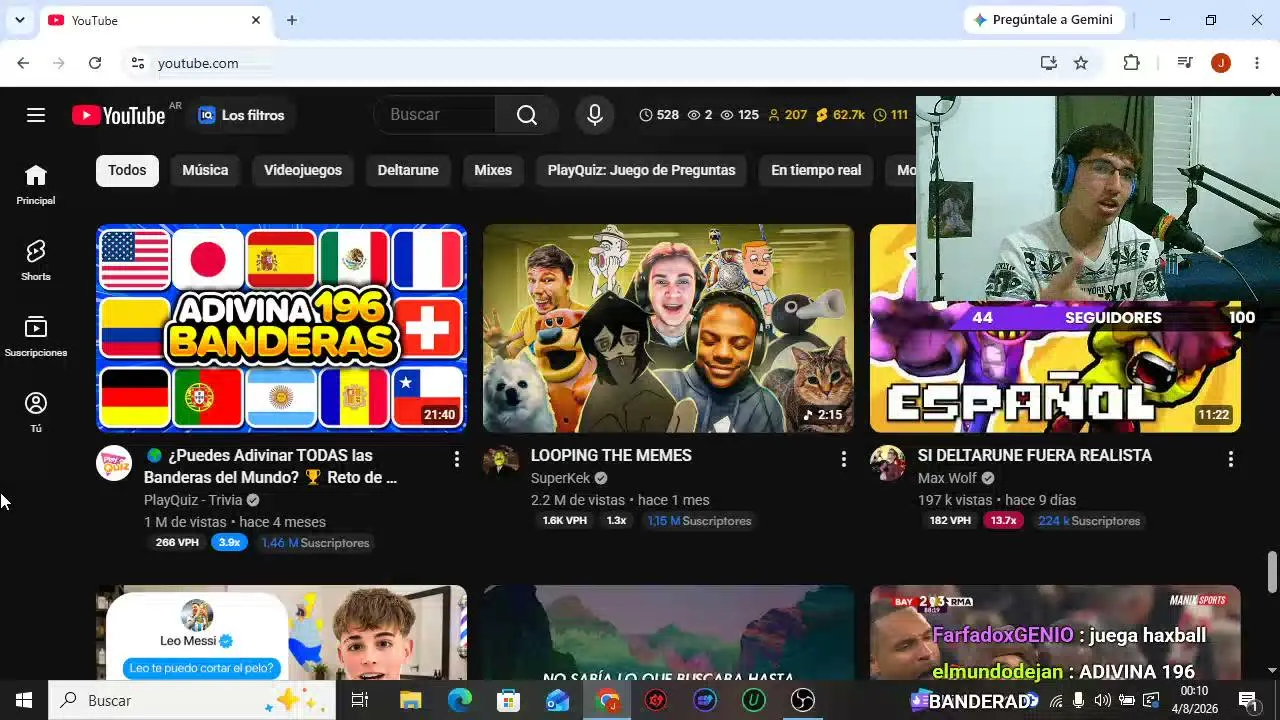Open more options for SI DELTARUNE FUERA REALISTA

(x=1231, y=459)
